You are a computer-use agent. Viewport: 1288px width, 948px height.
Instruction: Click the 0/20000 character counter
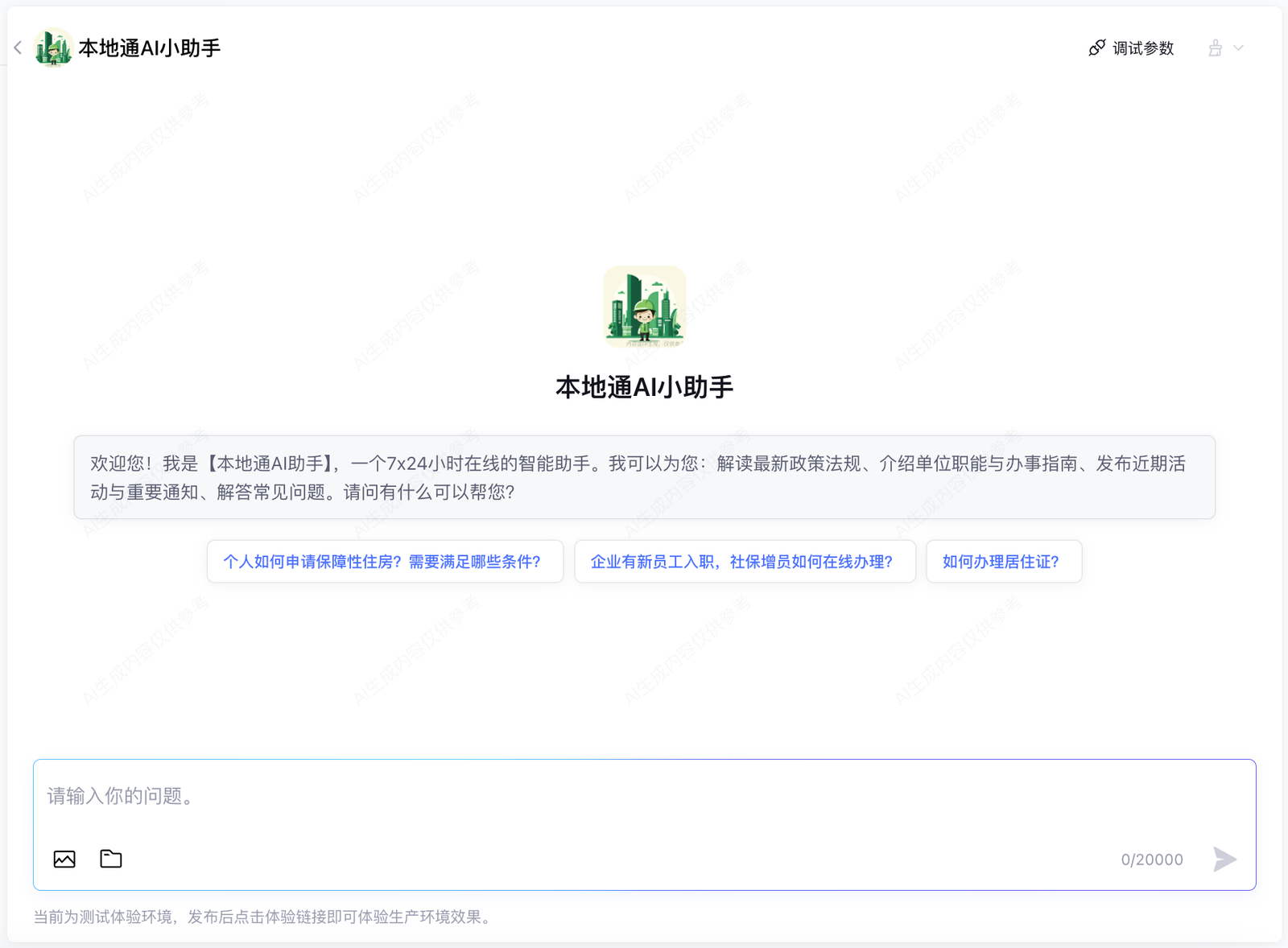point(1151,859)
